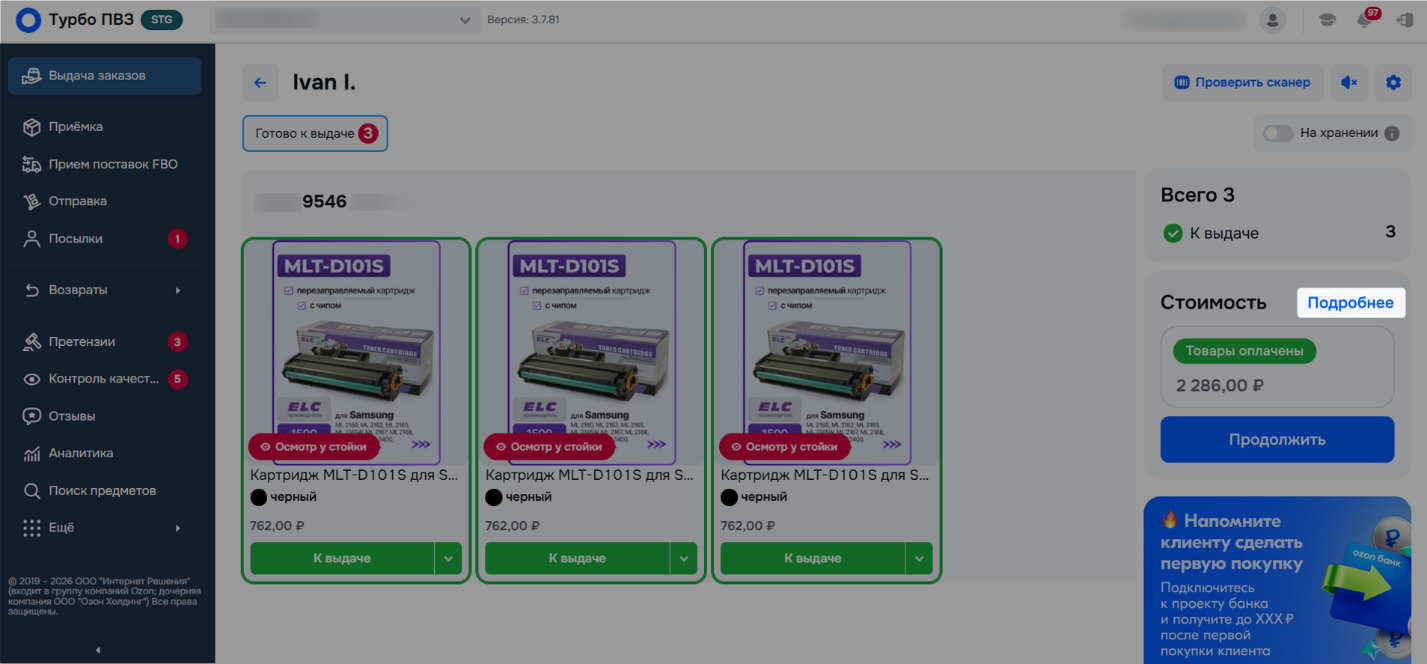Open the pickup point dropdown in header
The height and width of the screenshot is (664, 1427).
[x=346, y=20]
